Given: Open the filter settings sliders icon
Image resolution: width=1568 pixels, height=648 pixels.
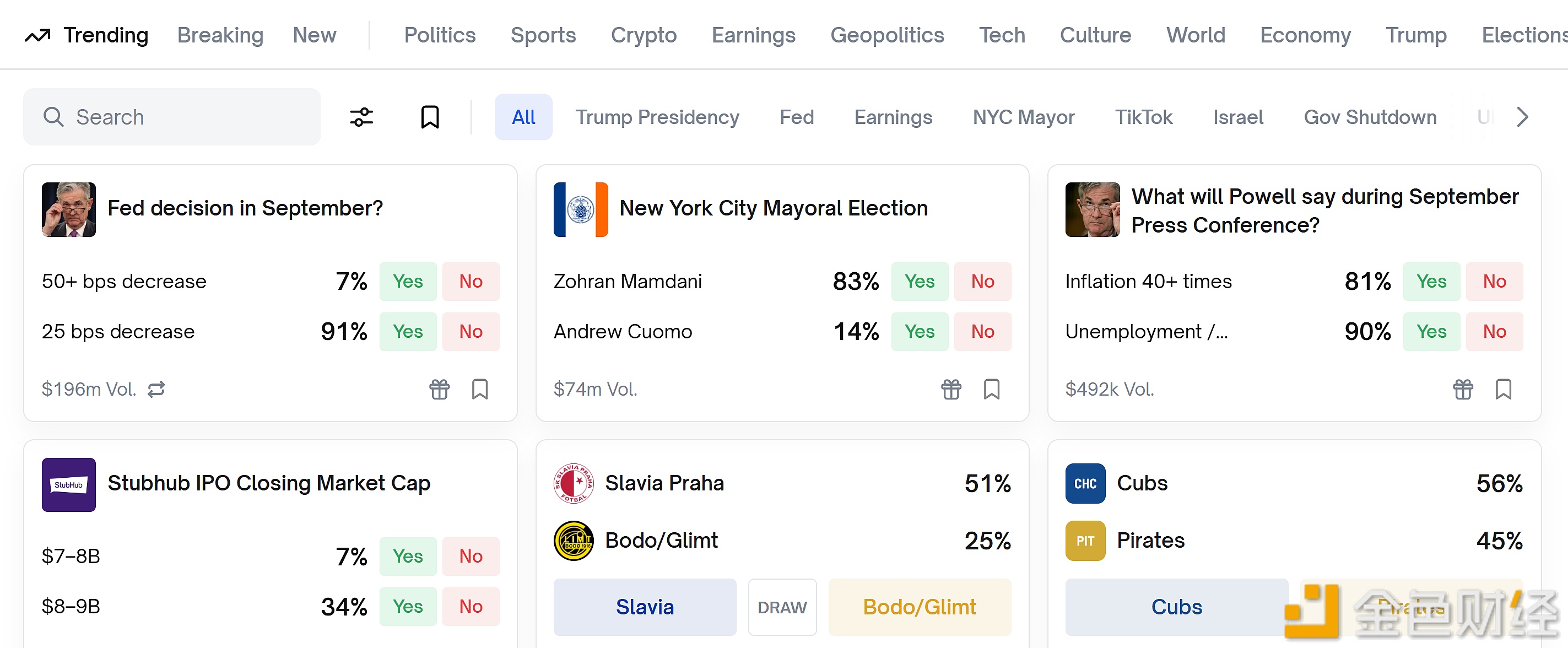Looking at the screenshot, I should click(361, 117).
